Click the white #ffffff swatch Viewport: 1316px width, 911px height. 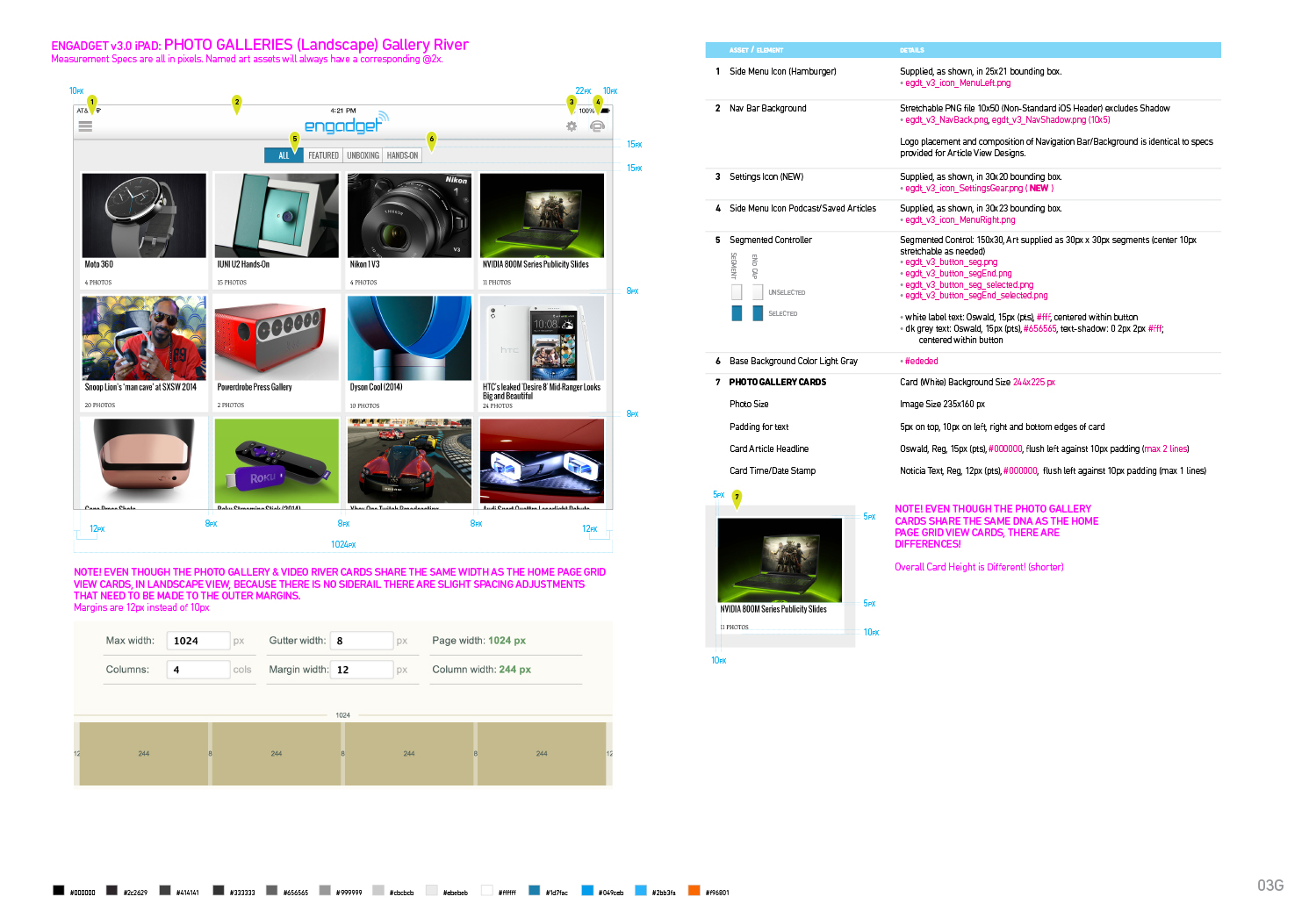tap(487, 890)
